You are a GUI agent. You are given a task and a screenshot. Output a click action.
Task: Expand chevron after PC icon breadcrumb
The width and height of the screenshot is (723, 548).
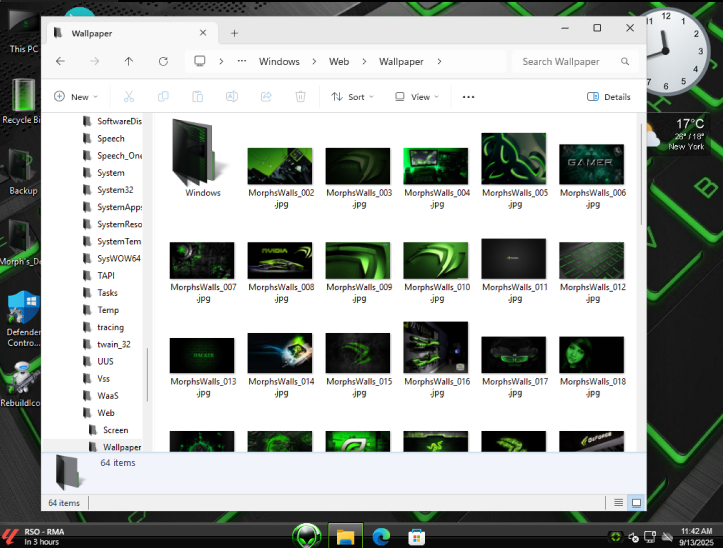[x=221, y=61]
